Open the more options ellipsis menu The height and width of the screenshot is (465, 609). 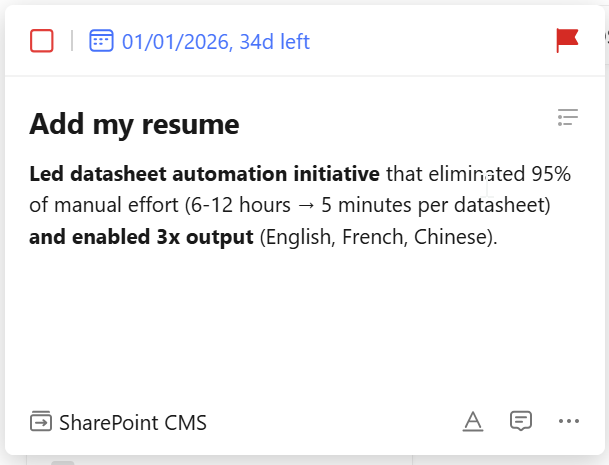point(569,421)
